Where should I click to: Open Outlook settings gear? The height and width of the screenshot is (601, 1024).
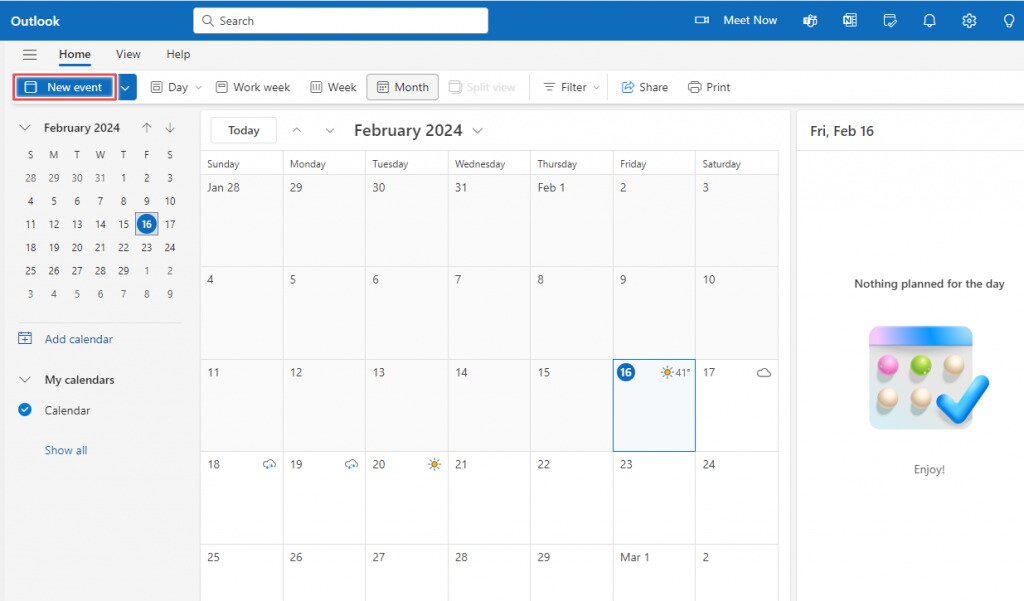point(968,20)
